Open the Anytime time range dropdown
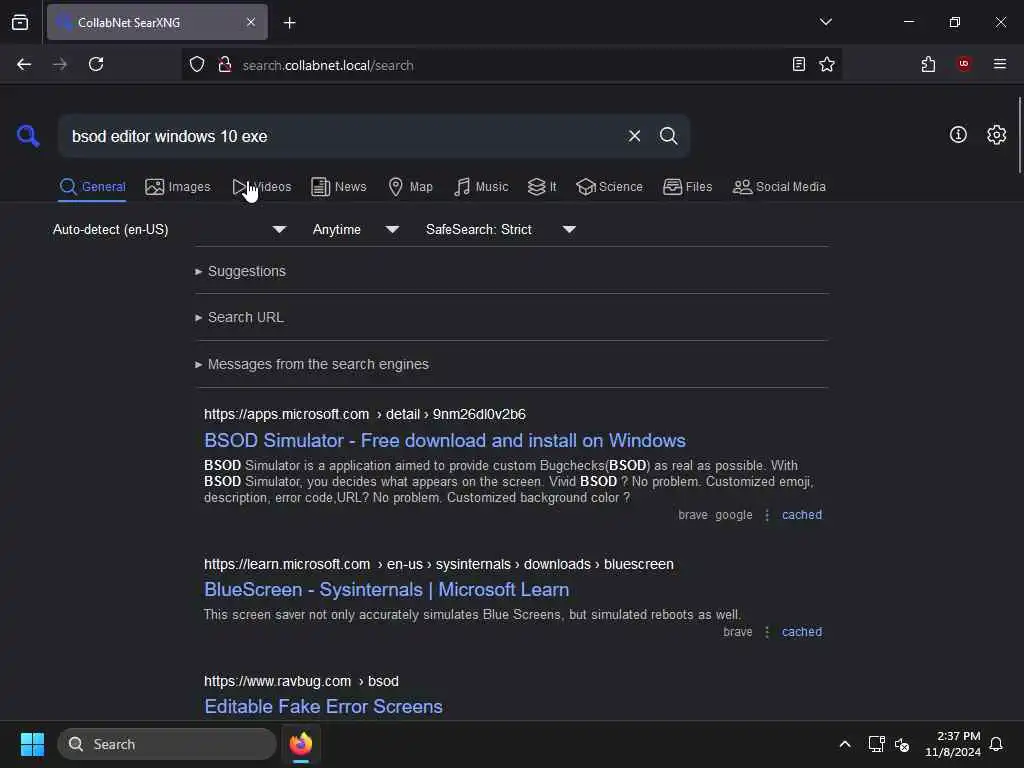 pos(356,229)
